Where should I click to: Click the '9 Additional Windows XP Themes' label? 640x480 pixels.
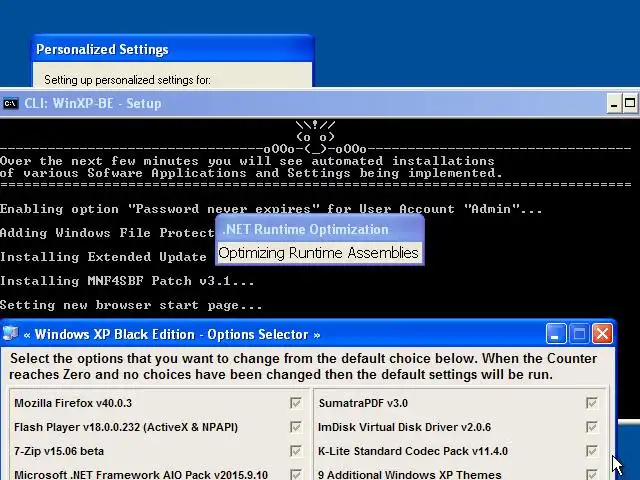[x=409, y=475]
